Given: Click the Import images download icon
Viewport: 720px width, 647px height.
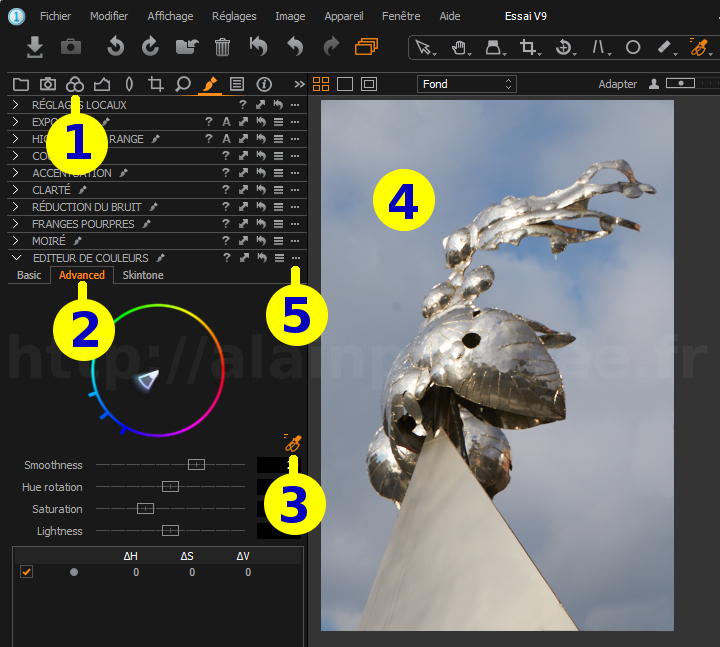Looking at the screenshot, I should (x=34, y=47).
